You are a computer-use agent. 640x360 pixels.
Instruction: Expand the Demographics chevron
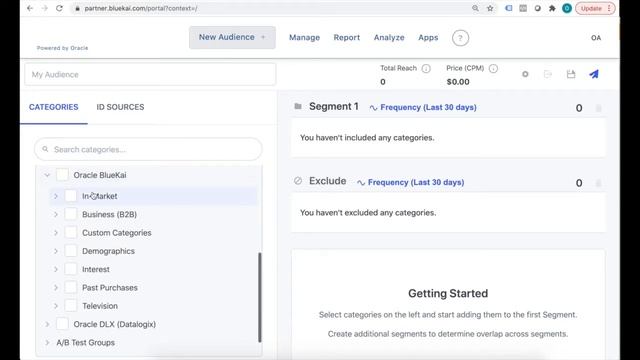pos(56,251)
